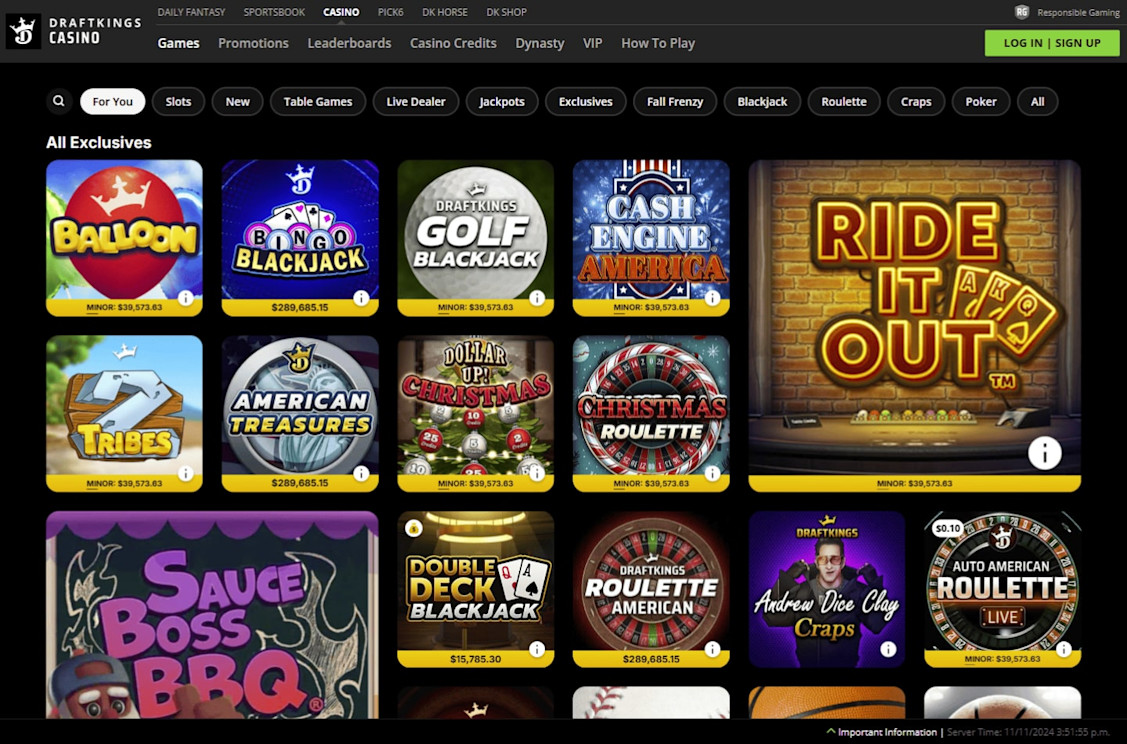Filter by Fall Frenzy chip
This screenshot has height=744, width=1127.
pos(675,101)
